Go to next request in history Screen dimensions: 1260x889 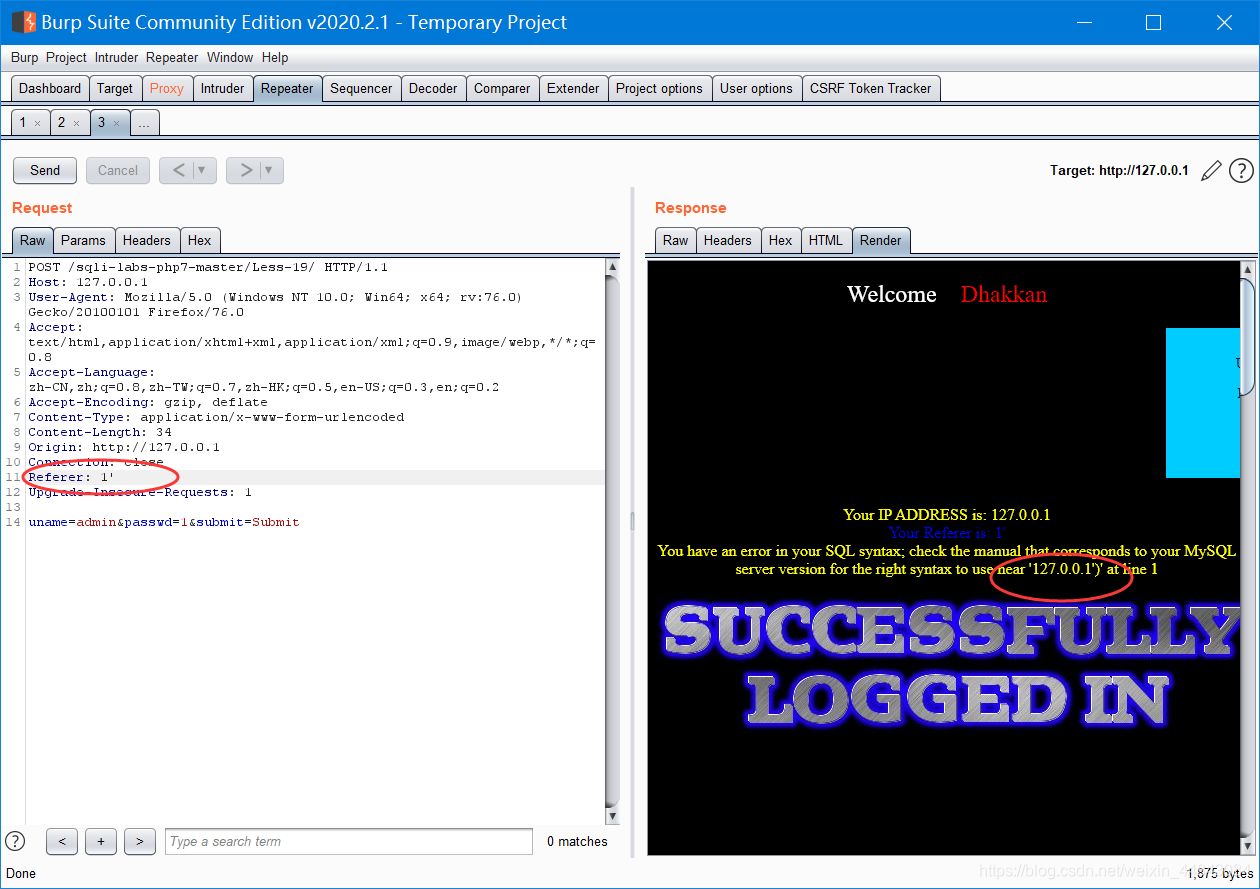click(246, 170)
